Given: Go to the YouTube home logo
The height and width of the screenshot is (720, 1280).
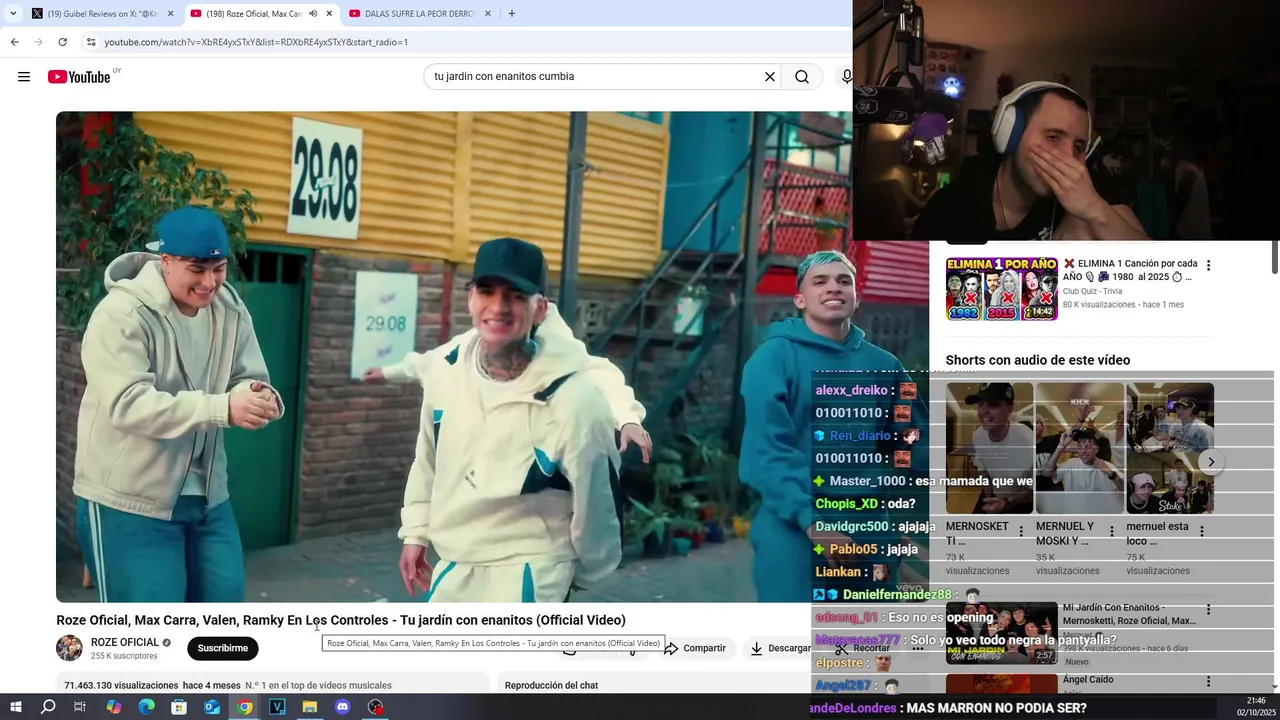Looking at the screenshot, I should 79,77.
